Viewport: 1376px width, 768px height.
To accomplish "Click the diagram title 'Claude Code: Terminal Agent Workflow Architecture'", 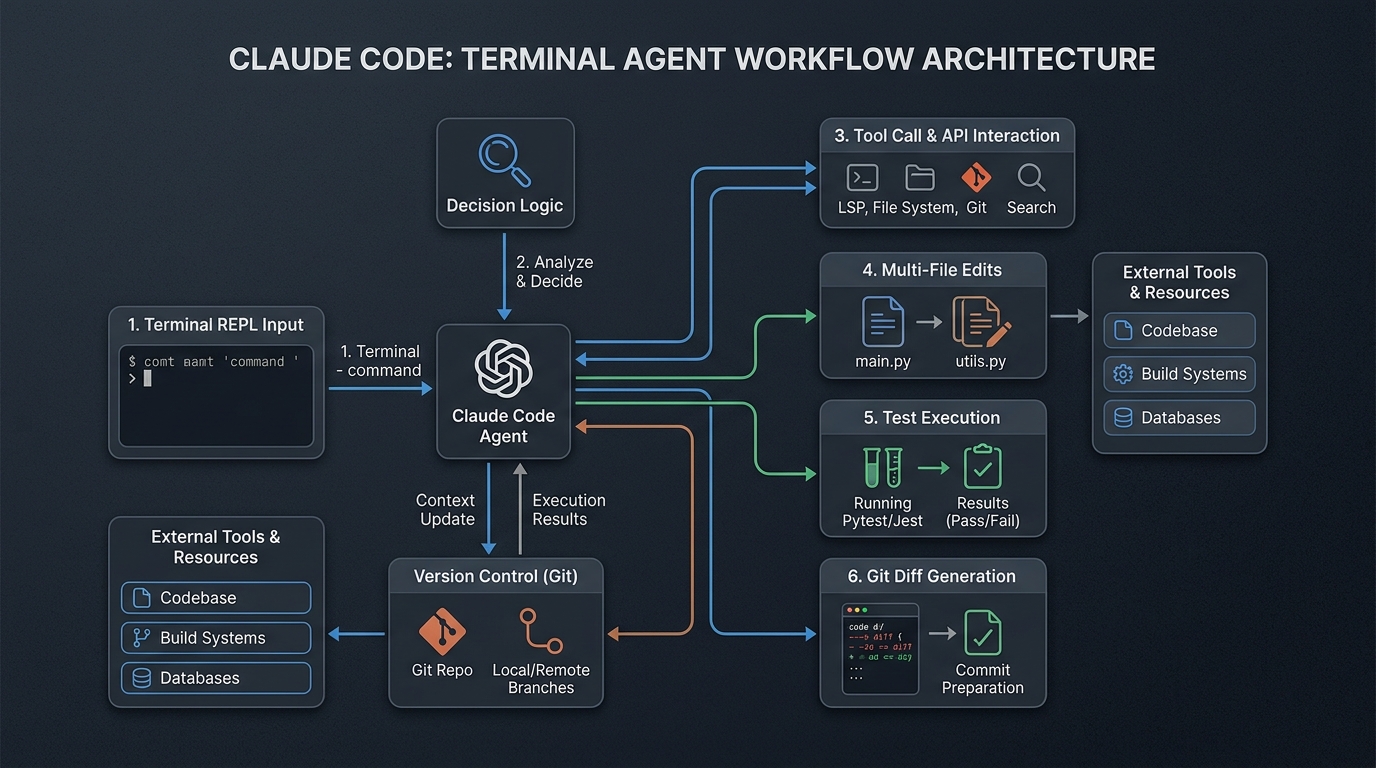I will click(x=692, y=59).
